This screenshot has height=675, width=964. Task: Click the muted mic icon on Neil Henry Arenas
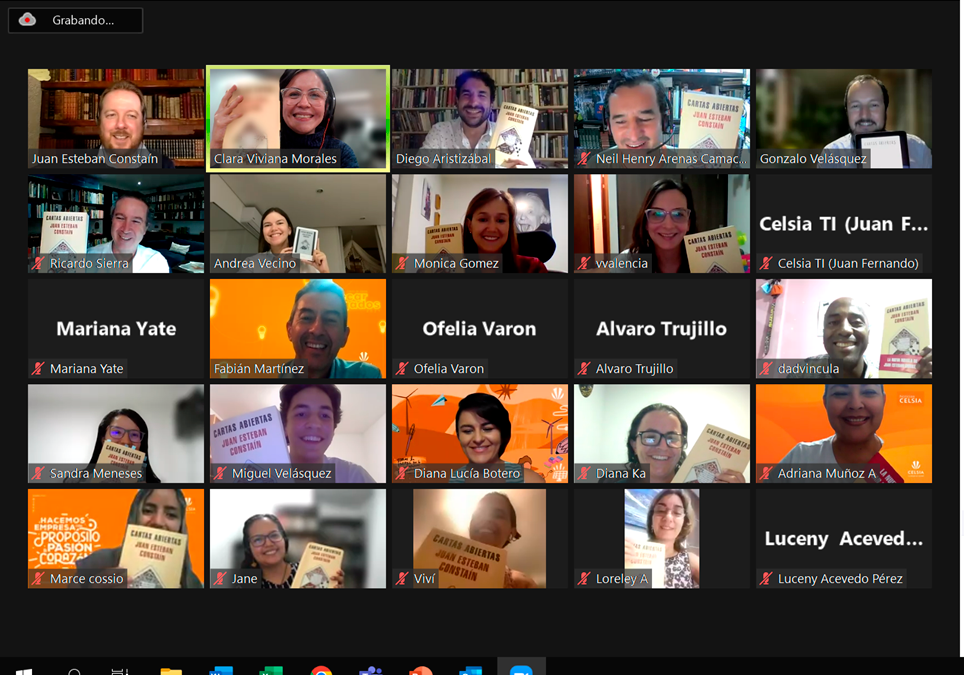coord(584,159)
